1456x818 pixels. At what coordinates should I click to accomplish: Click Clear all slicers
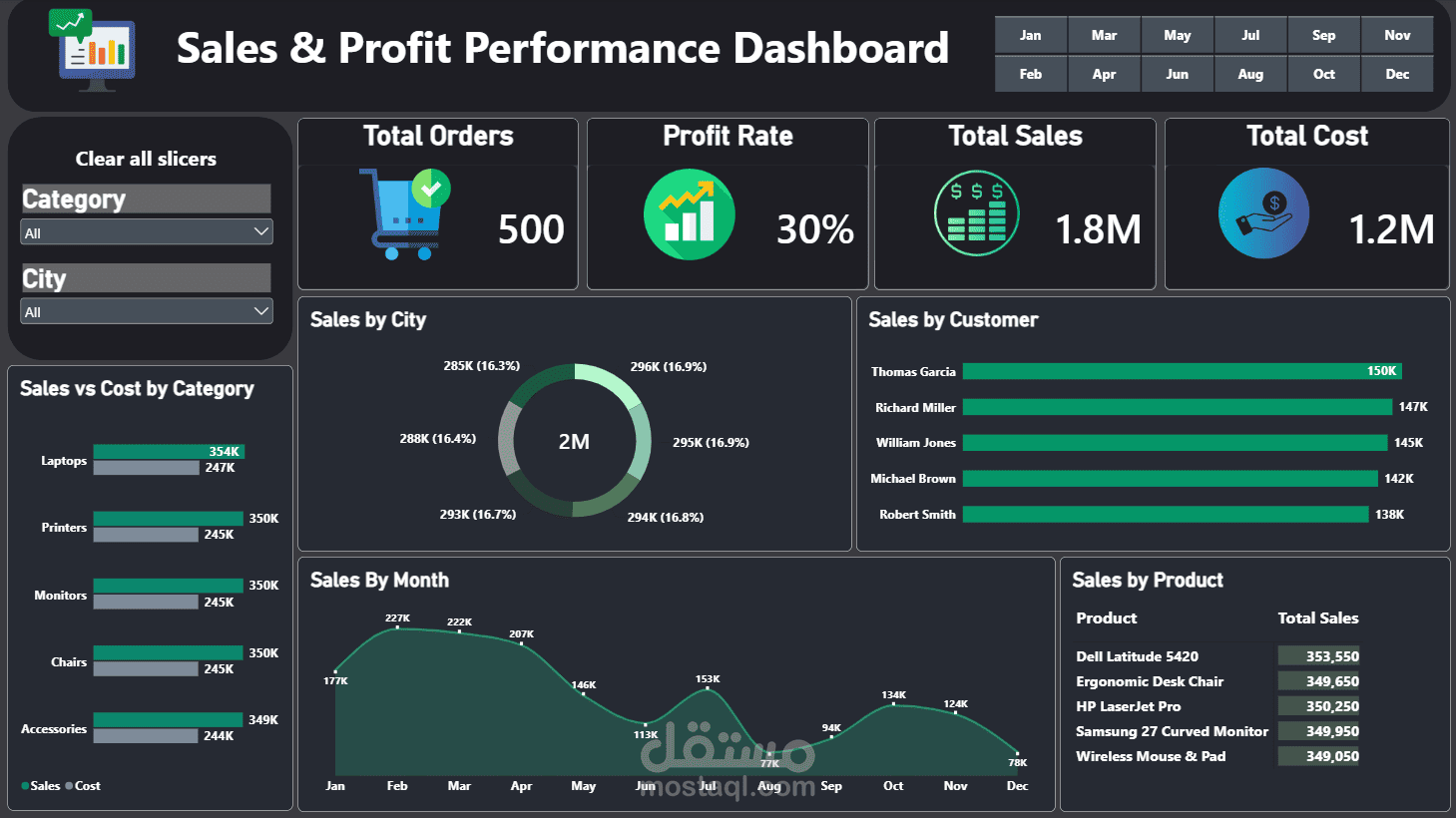click(x=146, y=159)
